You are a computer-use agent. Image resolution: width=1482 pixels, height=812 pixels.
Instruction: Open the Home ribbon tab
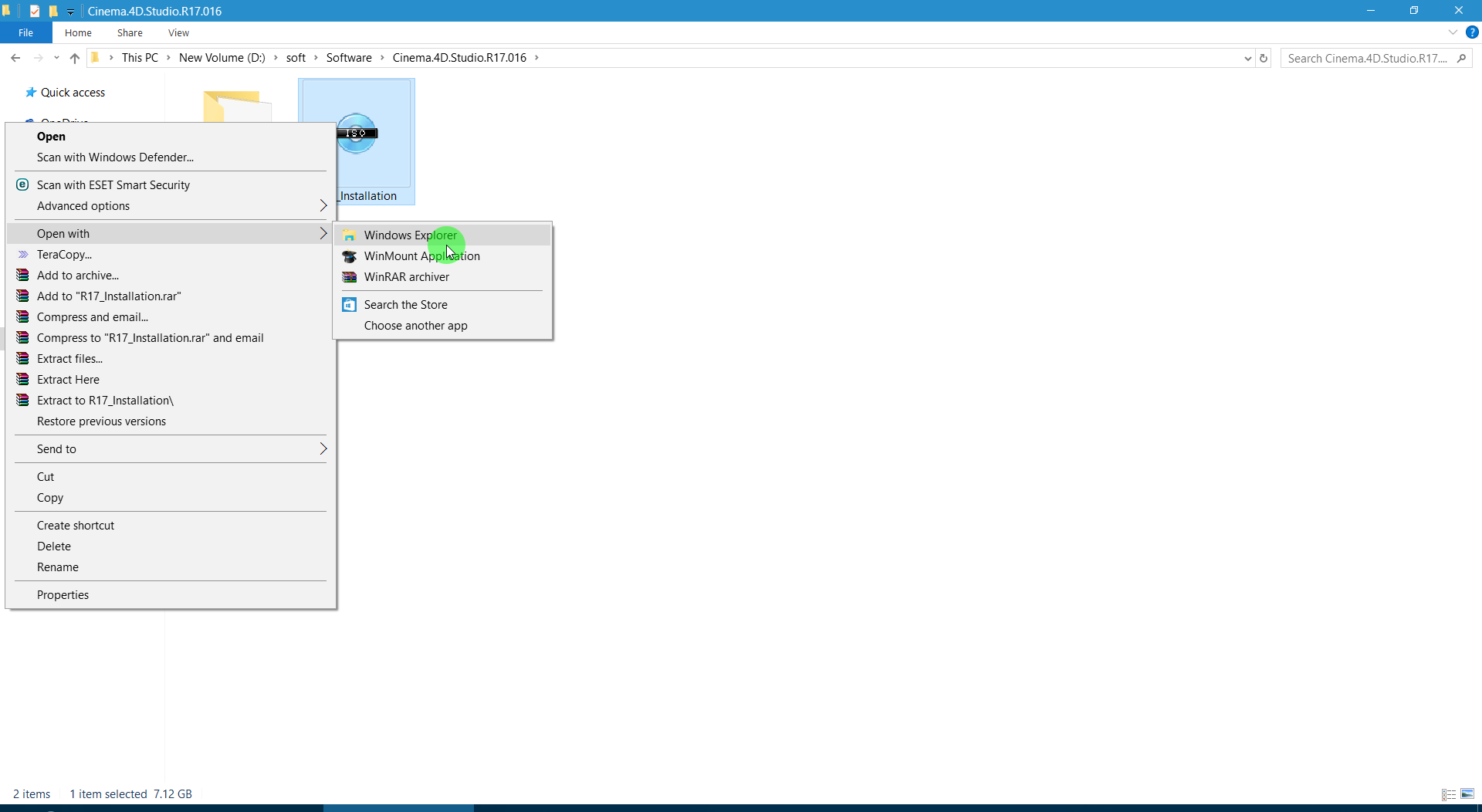point(78,32)
